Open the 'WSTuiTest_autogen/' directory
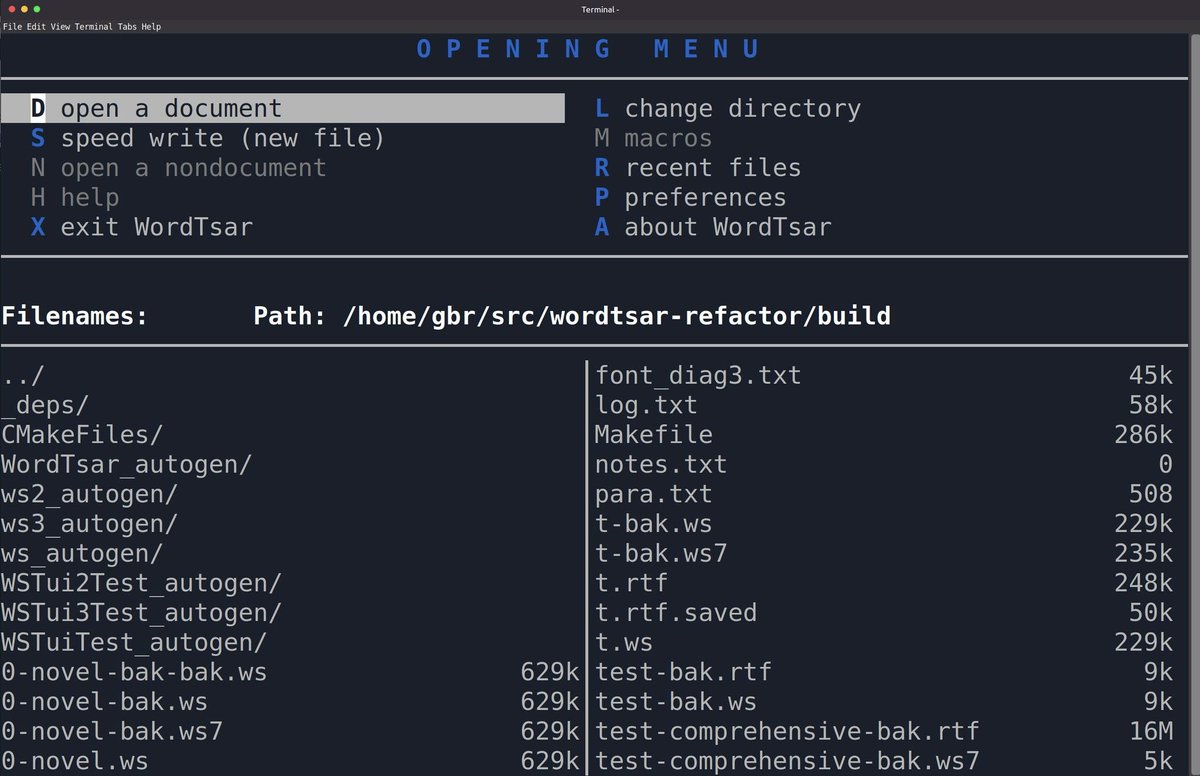The height and width of the screenshot is (776, 1200). pyautogui.click(x=134, y=641)
